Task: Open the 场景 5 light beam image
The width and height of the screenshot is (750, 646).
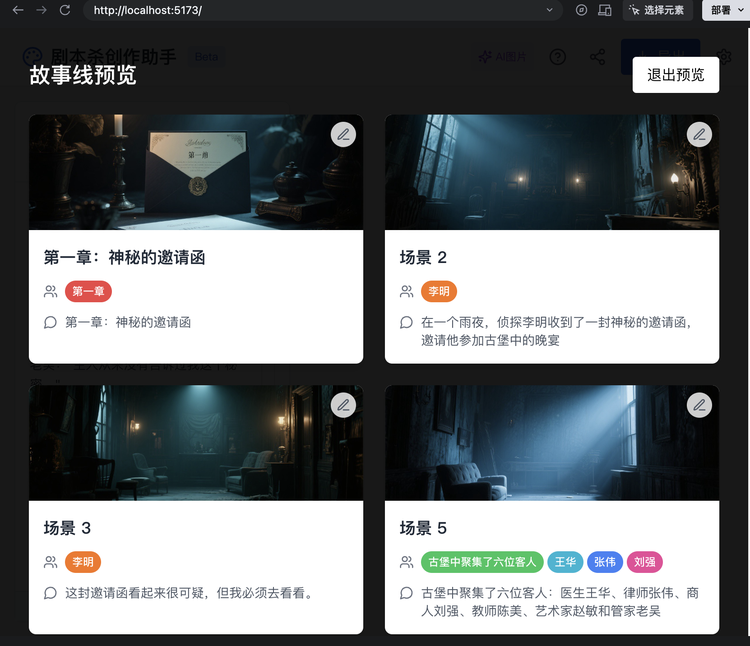Action: coord(552,443)
